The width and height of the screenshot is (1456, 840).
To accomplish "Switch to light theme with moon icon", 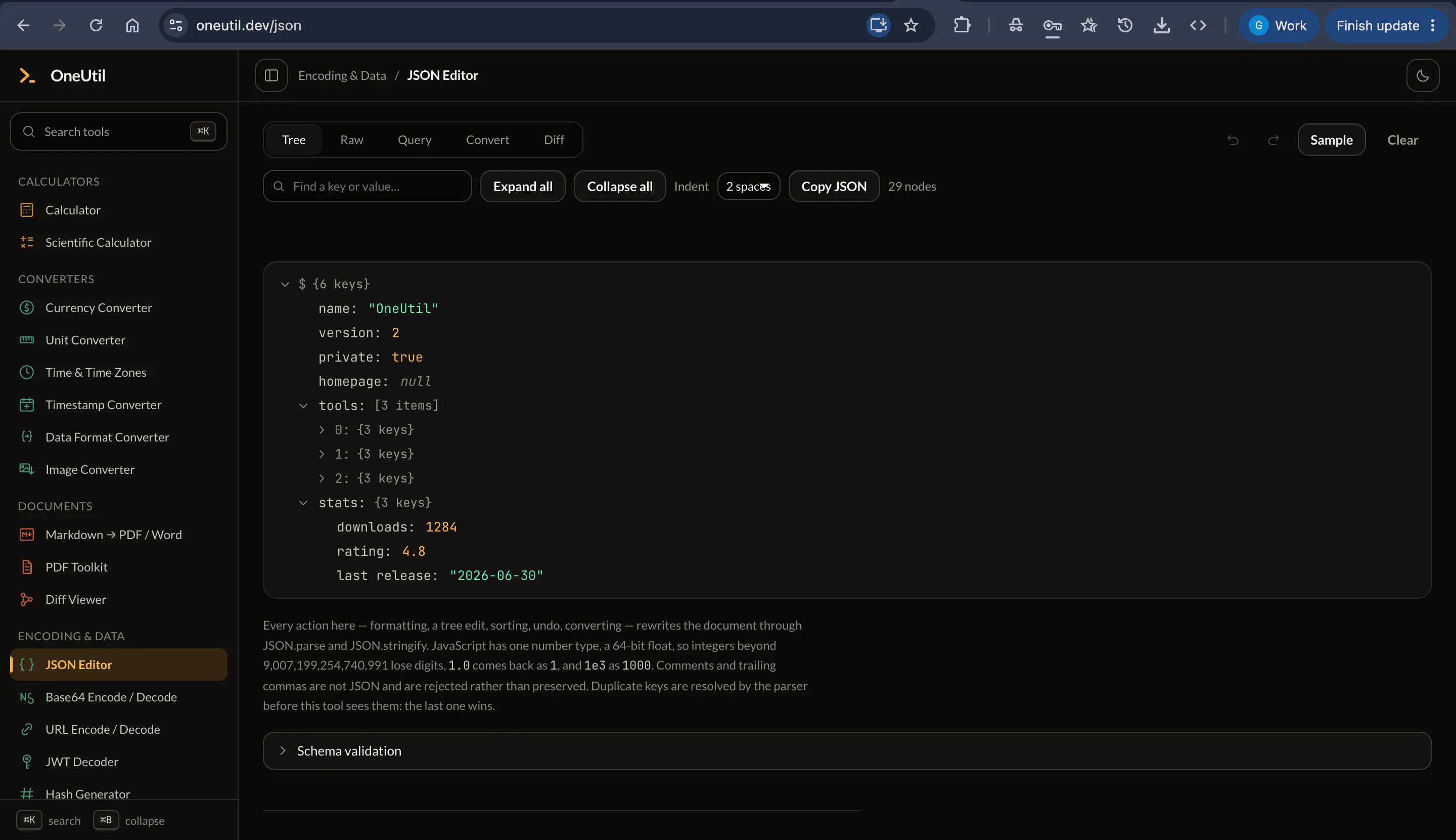I will [x=1423, y=75].
